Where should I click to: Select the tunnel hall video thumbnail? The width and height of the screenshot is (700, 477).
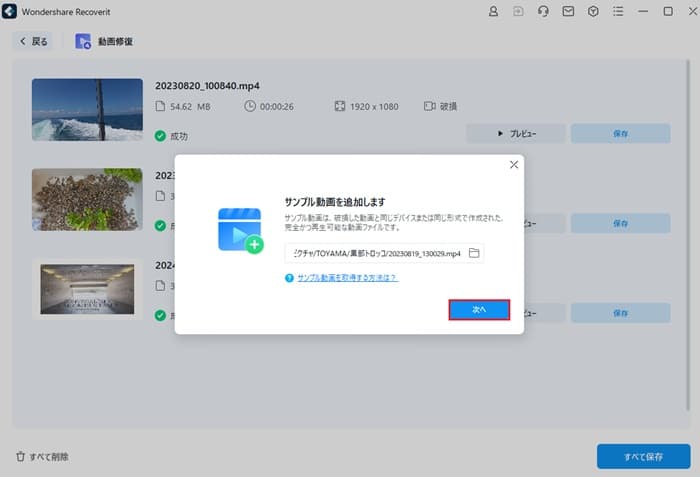pyautogui.click(x=88, y=289)
